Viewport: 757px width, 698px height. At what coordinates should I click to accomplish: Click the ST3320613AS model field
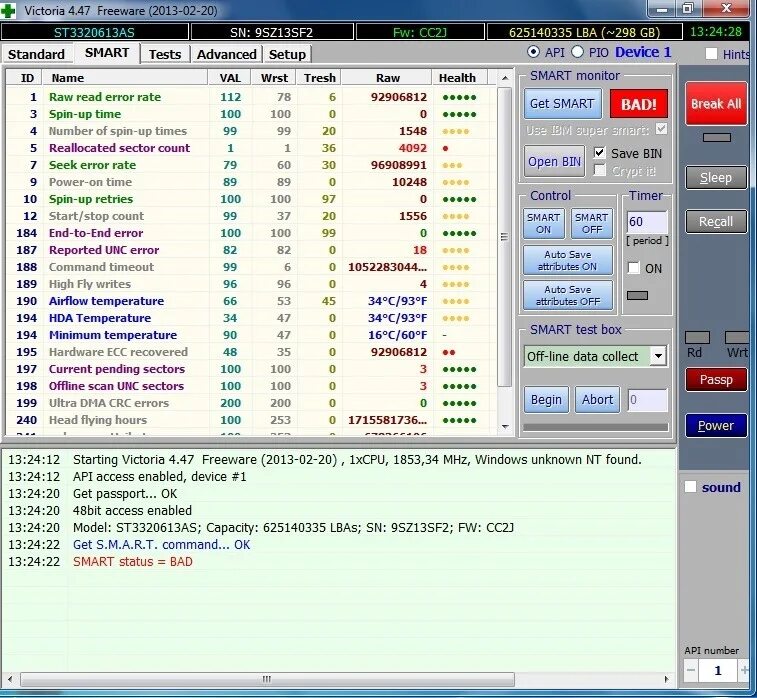tap(95, 32)
